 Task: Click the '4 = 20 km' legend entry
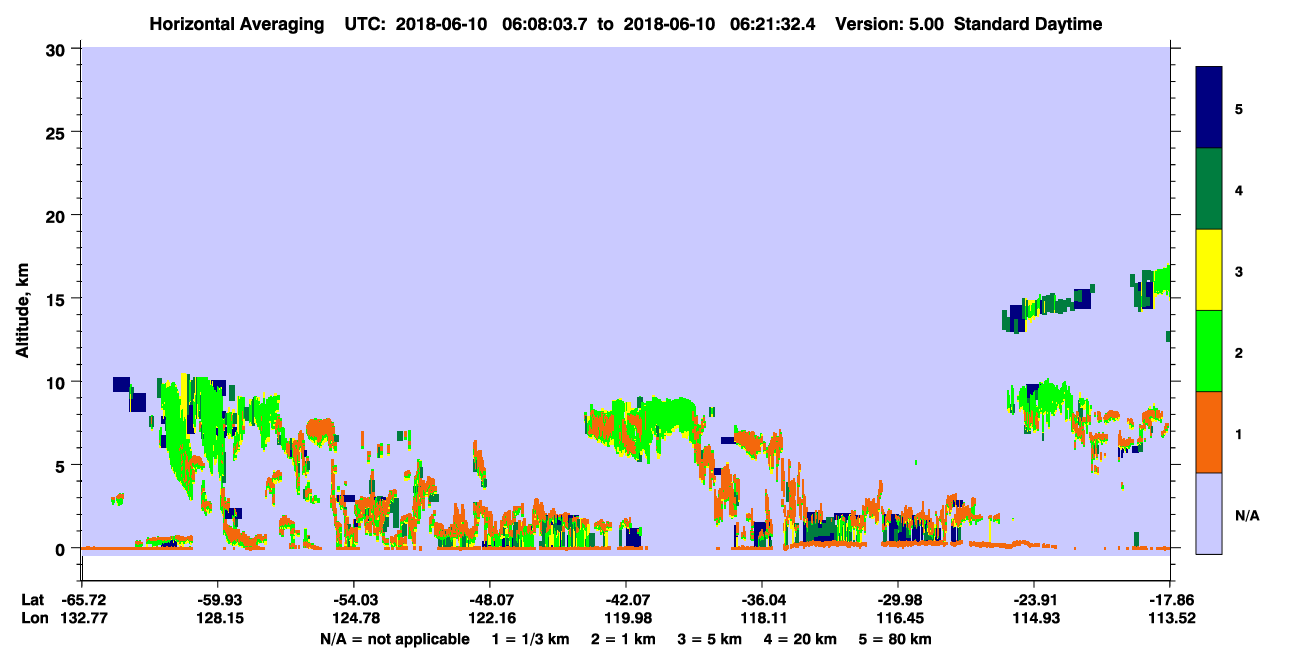802,639
